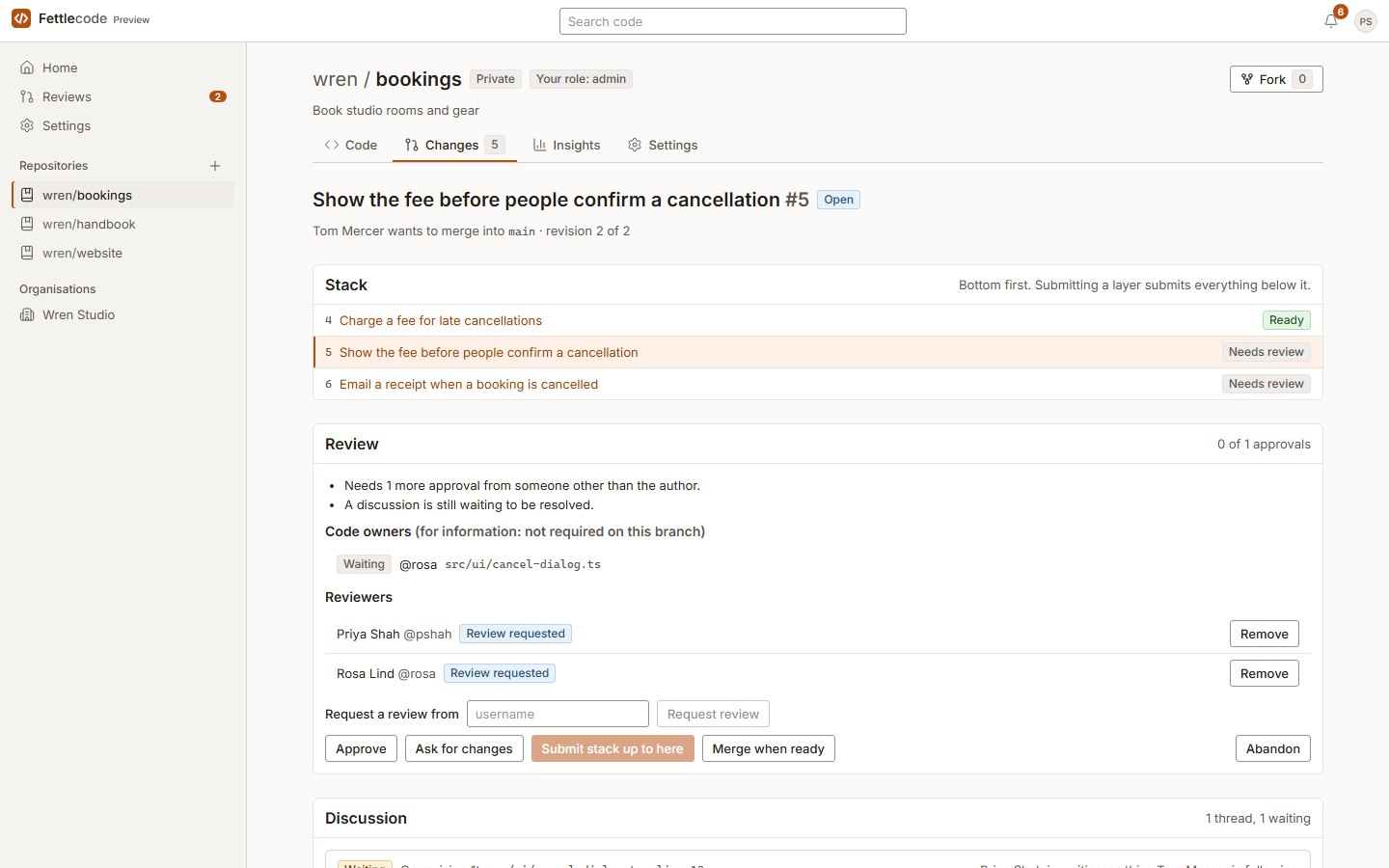This screenshot has height=868, width=1389.
Task: Click the Fork button
Action: pos(1276,79)
